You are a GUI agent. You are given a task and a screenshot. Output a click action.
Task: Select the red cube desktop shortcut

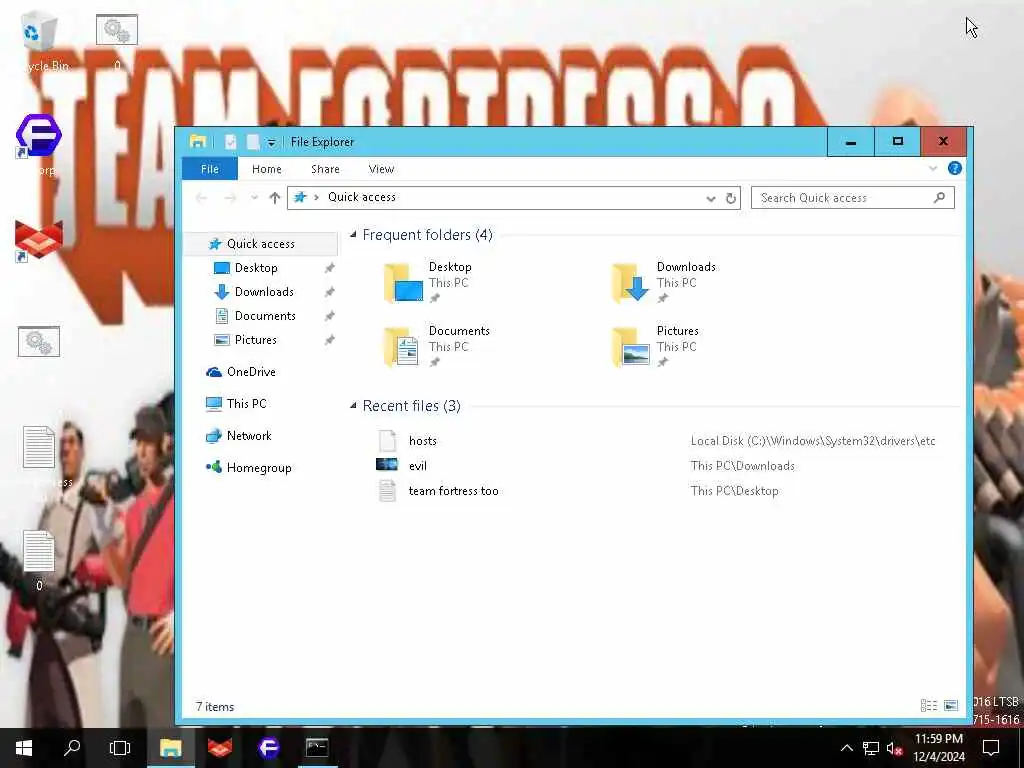(x=39, y=242)
